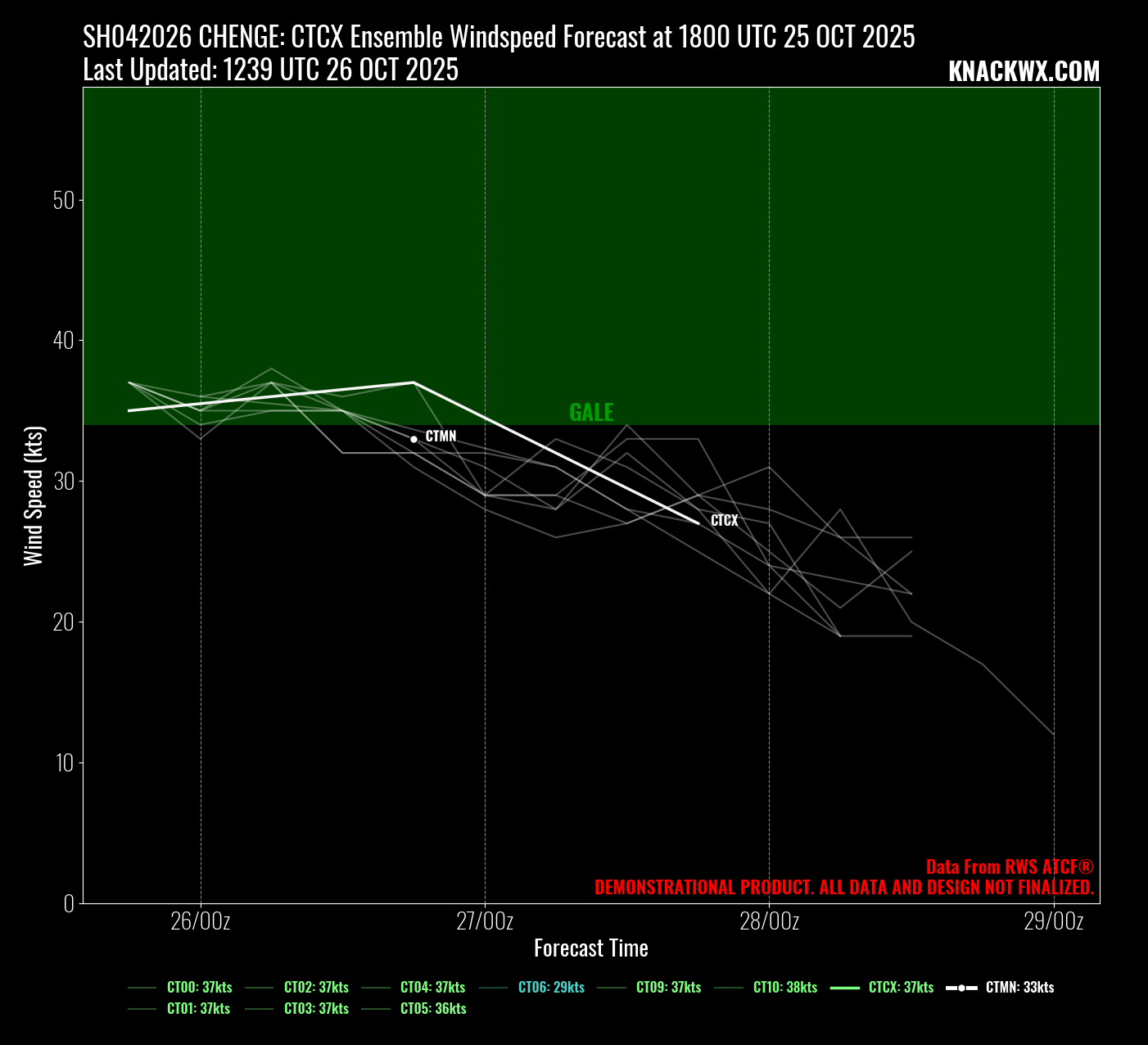Click the CTMN white dot marker on chart

tap(414, 440)
